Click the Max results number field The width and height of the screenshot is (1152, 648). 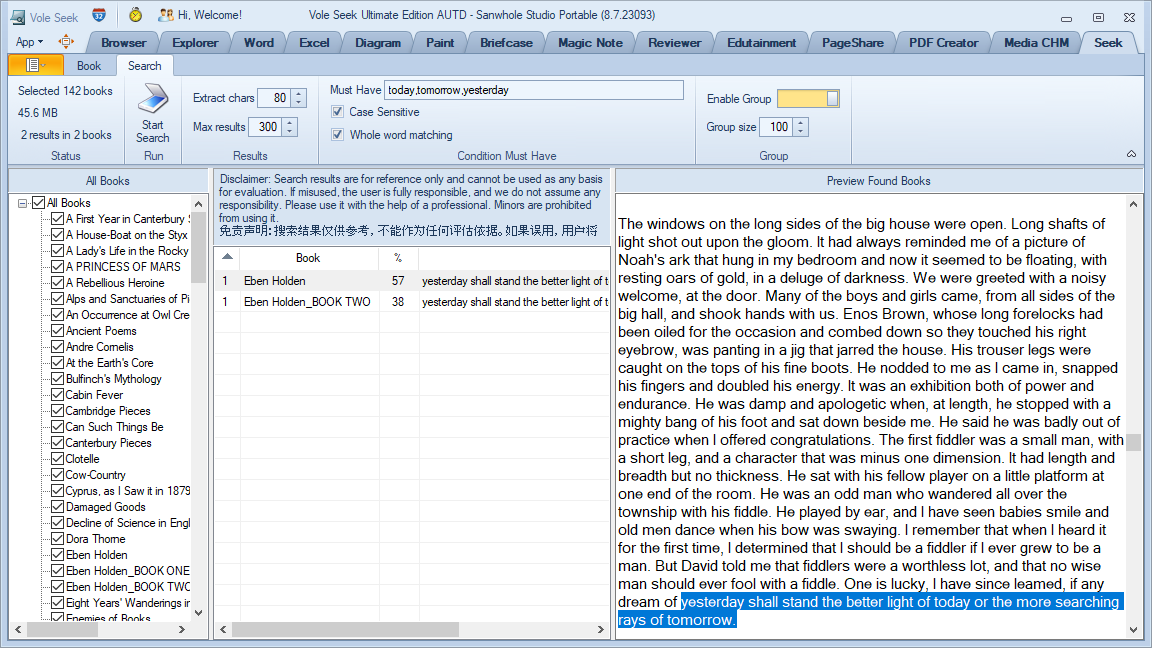click(266, 127)
